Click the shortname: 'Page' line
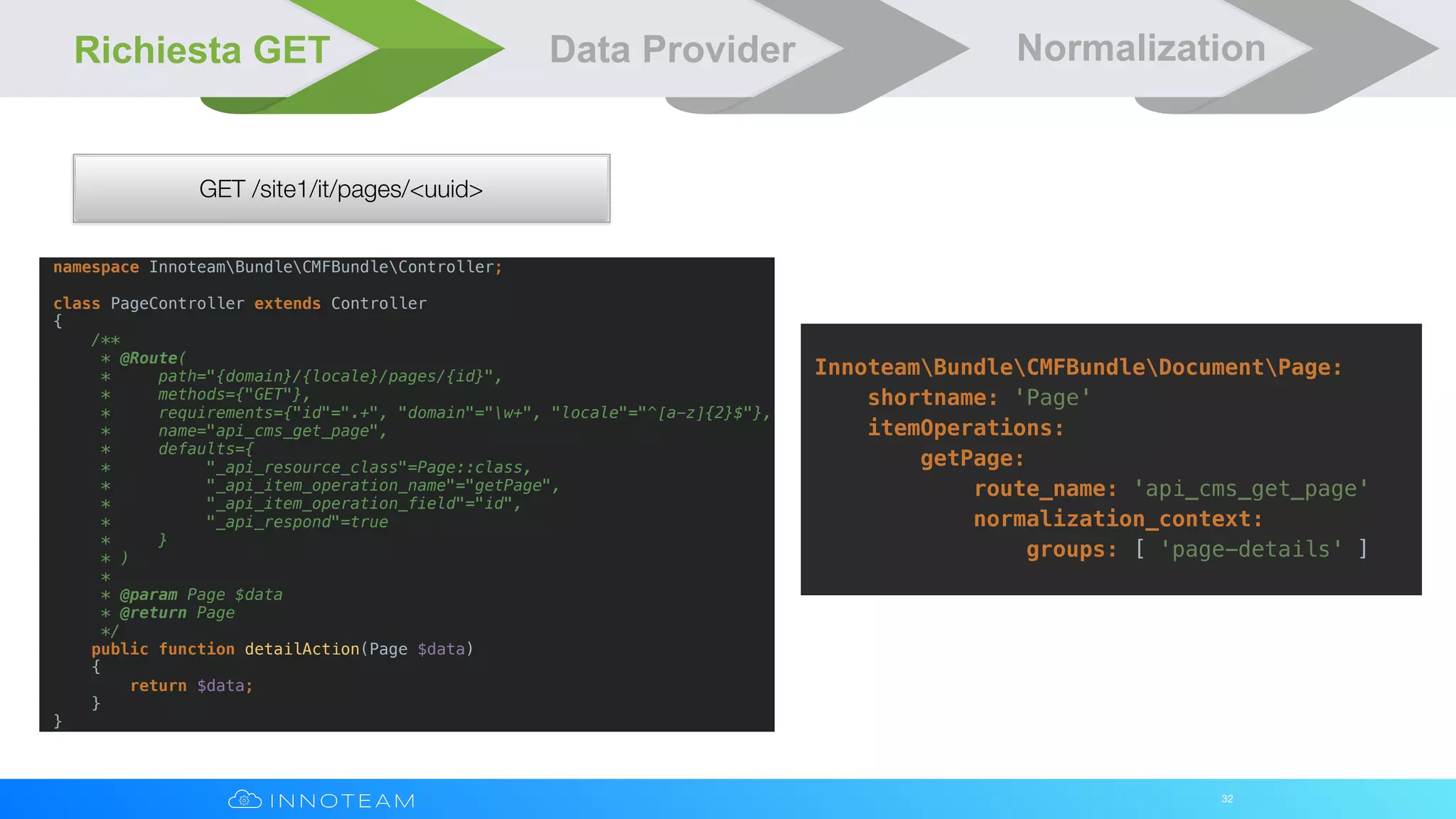The image size is (1456, 819). tap(979, 397)
